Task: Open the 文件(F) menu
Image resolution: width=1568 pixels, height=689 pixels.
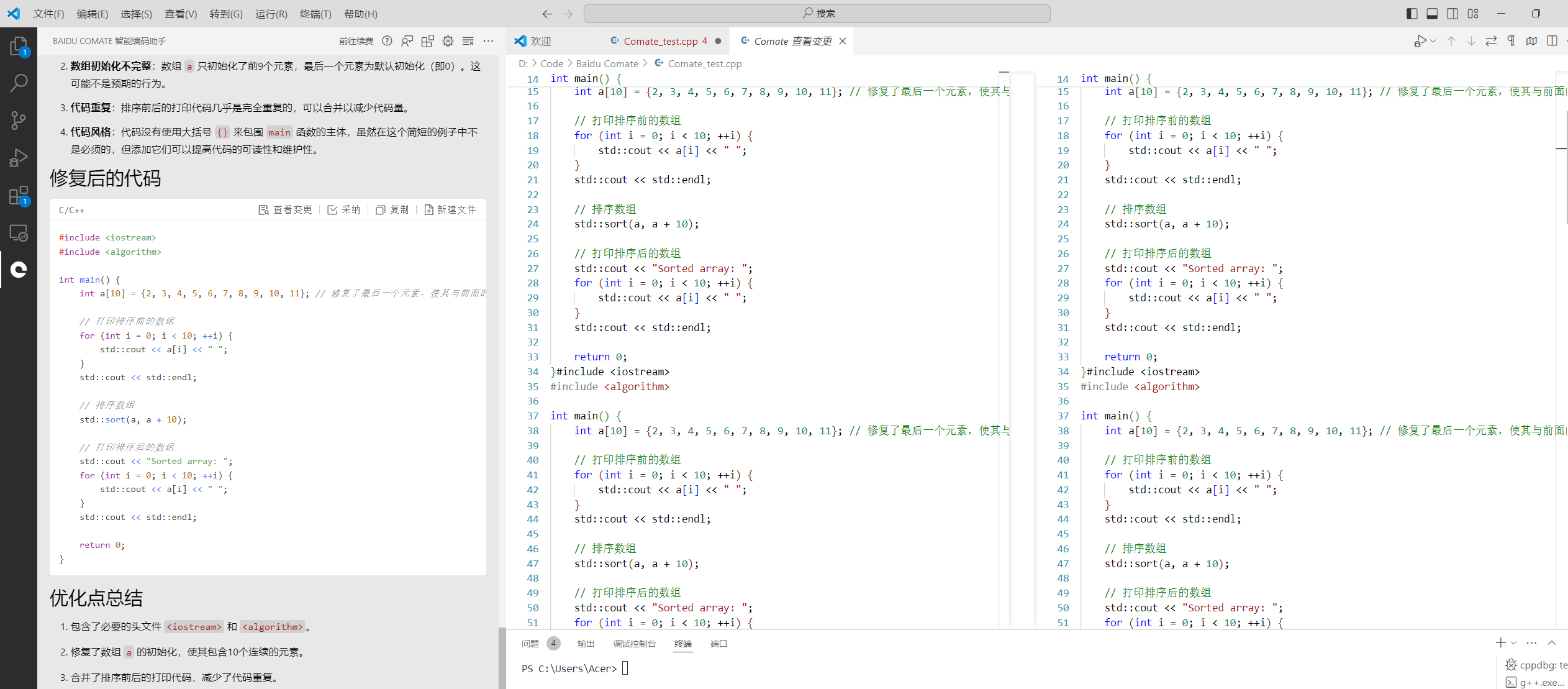Action: [48, 14]
